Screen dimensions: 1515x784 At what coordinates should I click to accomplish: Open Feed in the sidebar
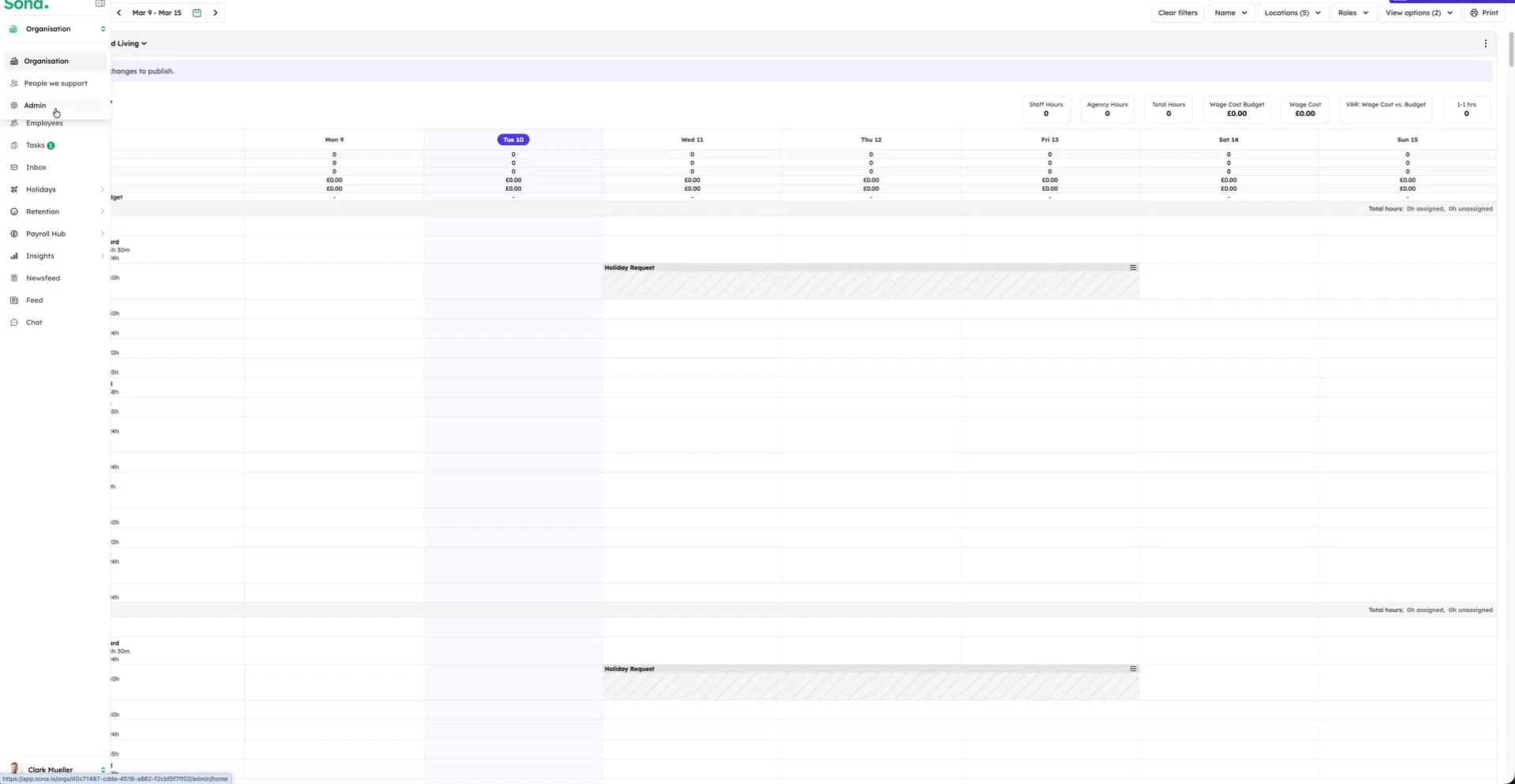(x=35, y=300)
